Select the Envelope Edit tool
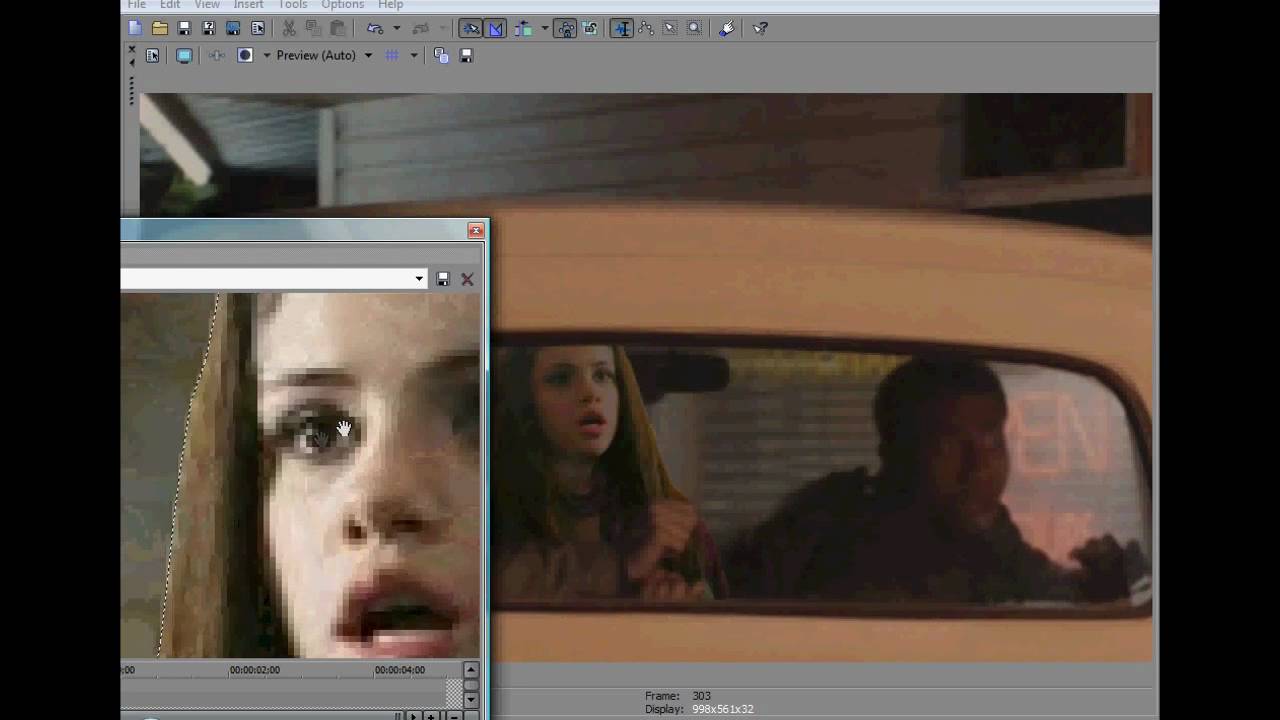Viewport: 1280px width, 720px height. click(x=646, y=28)
